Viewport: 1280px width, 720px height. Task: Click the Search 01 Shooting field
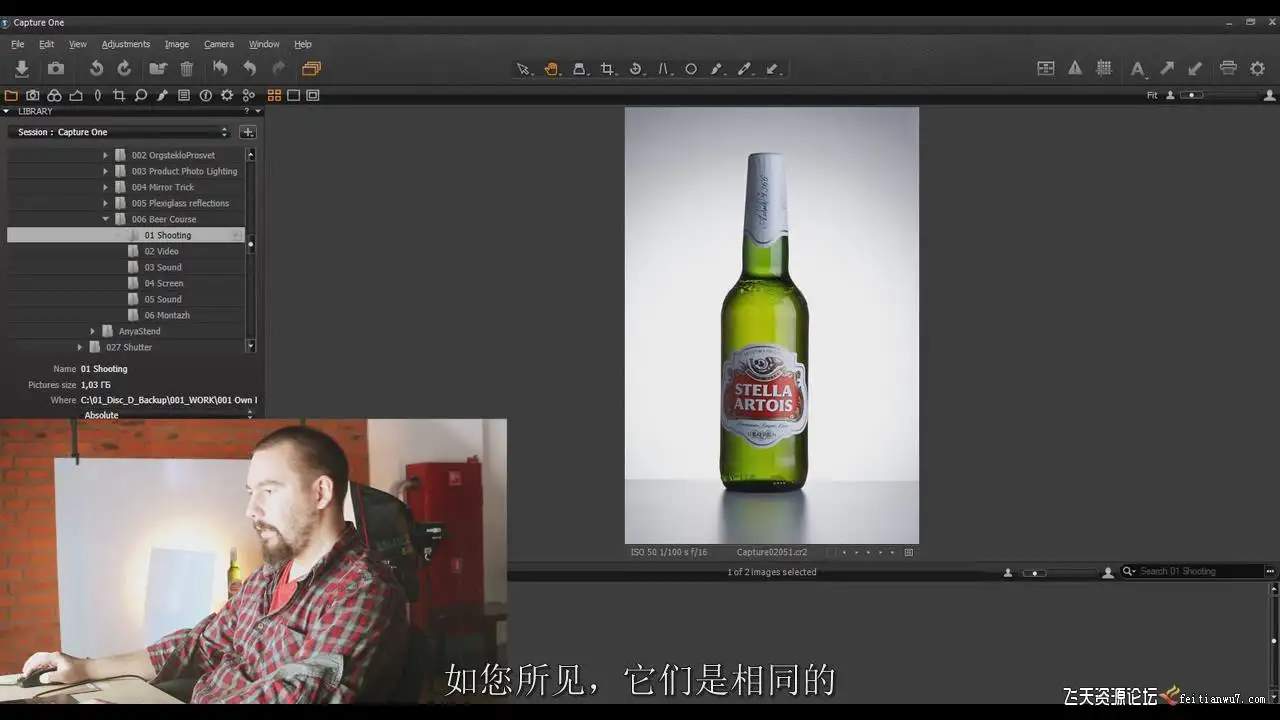click(x=1192, y=571)
